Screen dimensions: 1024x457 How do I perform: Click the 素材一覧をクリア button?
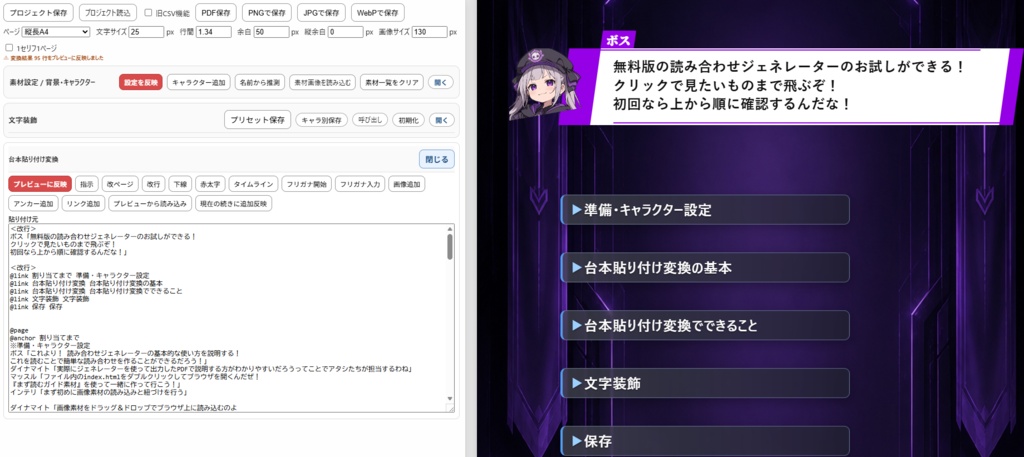pyautogui.click(x=391, y=82)
